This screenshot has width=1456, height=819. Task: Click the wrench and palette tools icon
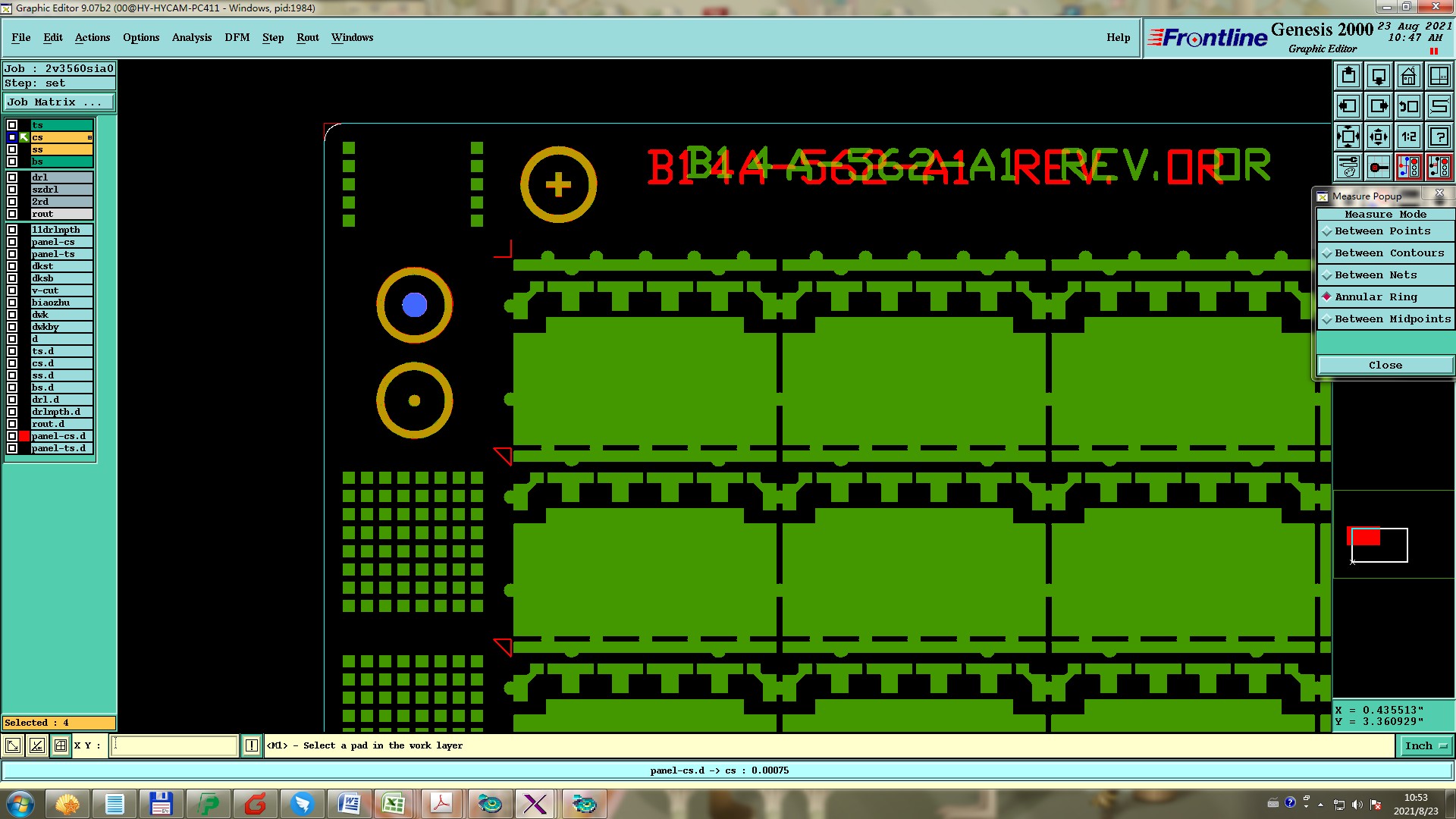tap(1348, 167)
